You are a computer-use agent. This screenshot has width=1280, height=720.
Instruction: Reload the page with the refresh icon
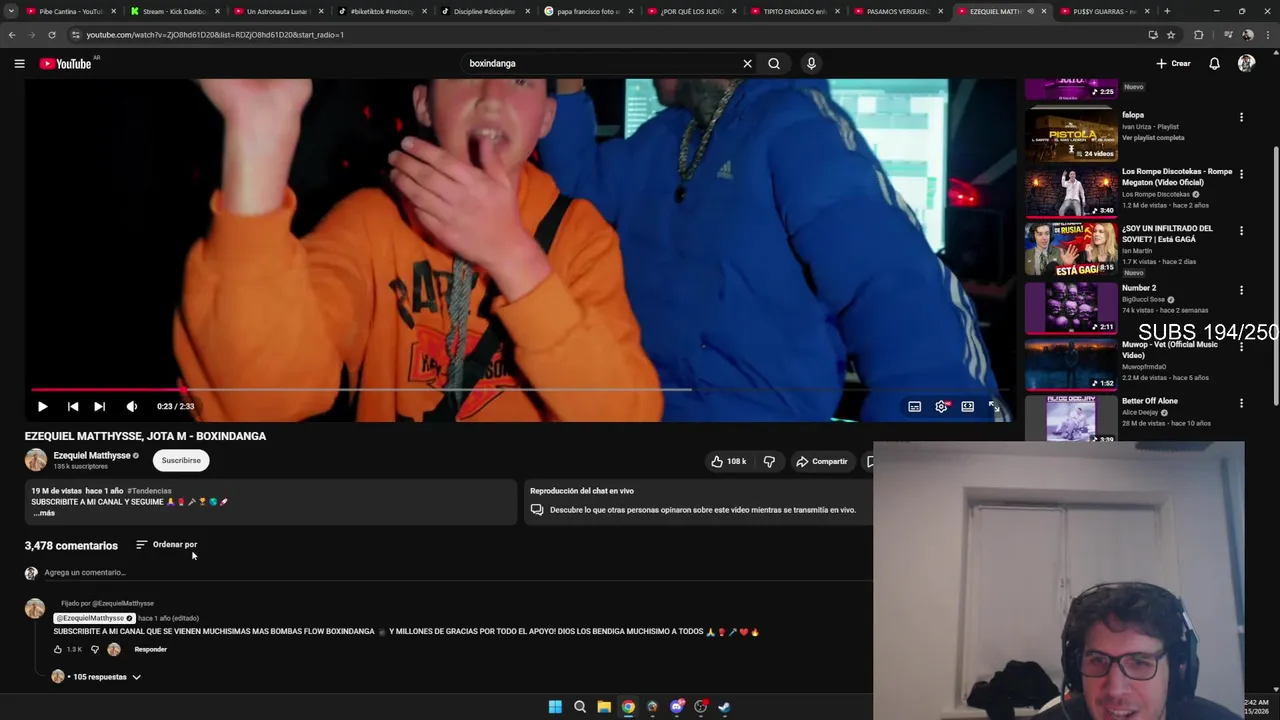click(52, 35)
